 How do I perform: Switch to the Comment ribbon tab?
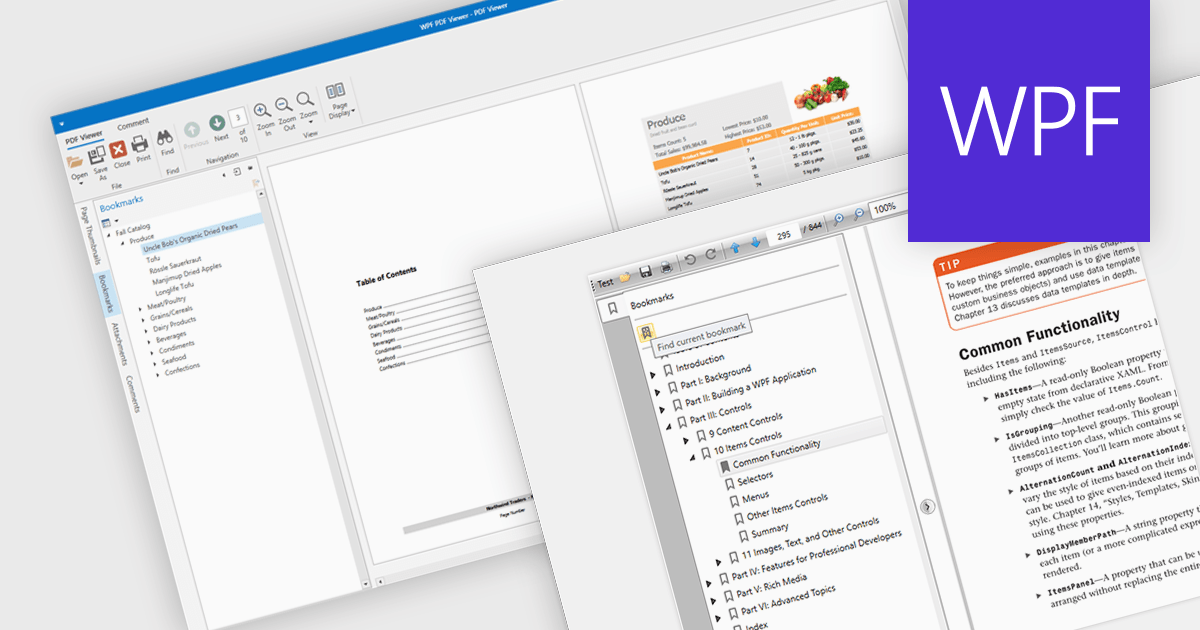click(x=133, y=123)
